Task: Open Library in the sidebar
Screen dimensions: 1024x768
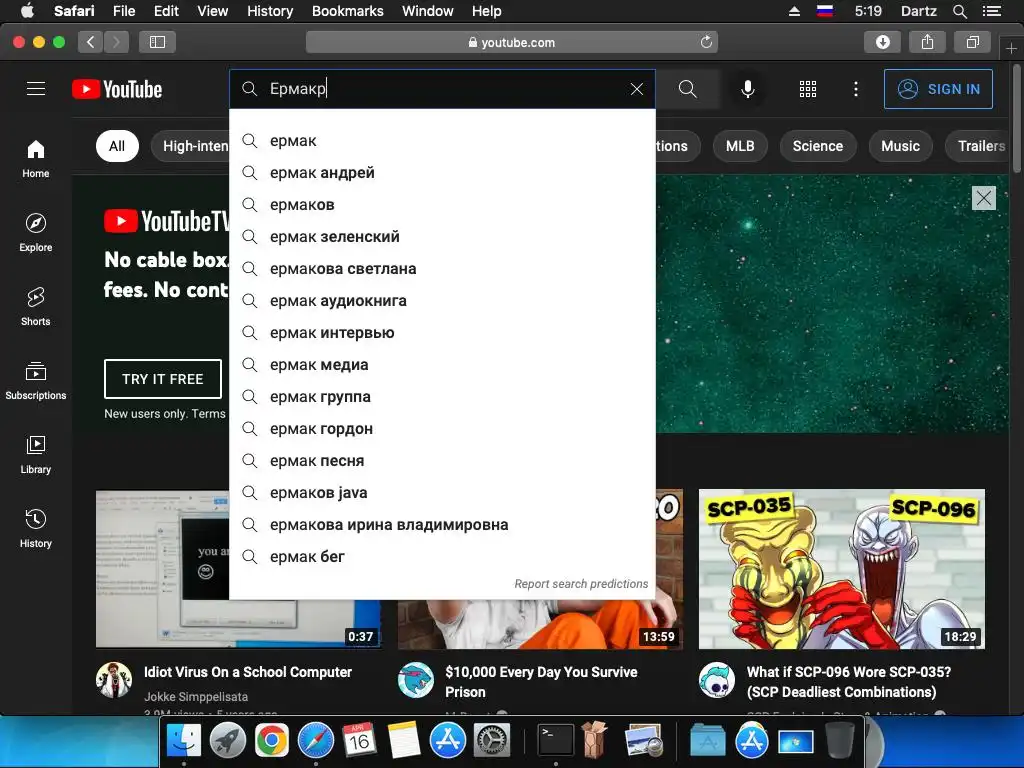Action: coord(36,455)
